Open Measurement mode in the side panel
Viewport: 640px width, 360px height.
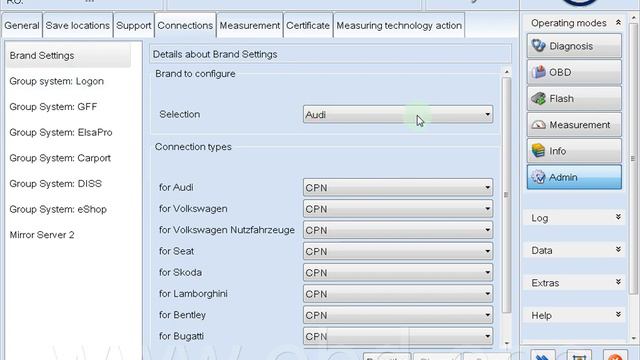point(574,125)
